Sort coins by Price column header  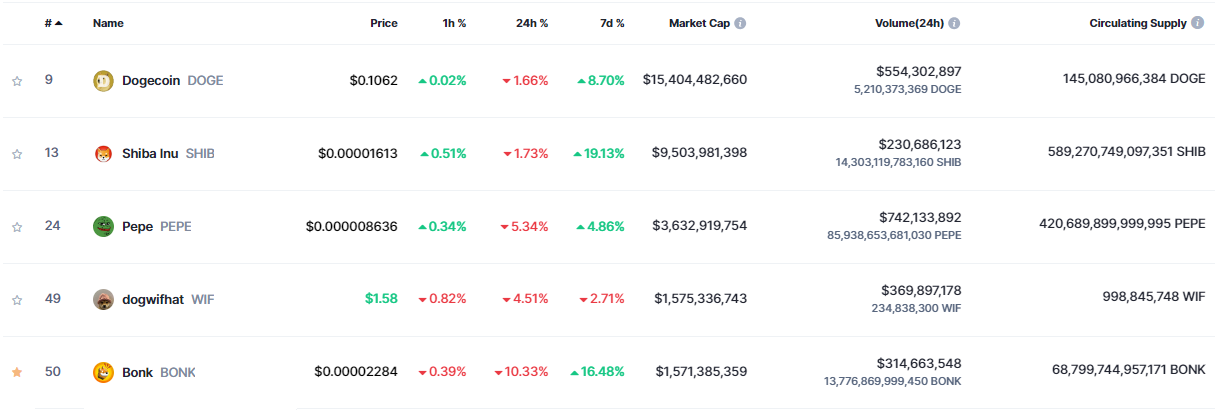click(x=383, y=23)
